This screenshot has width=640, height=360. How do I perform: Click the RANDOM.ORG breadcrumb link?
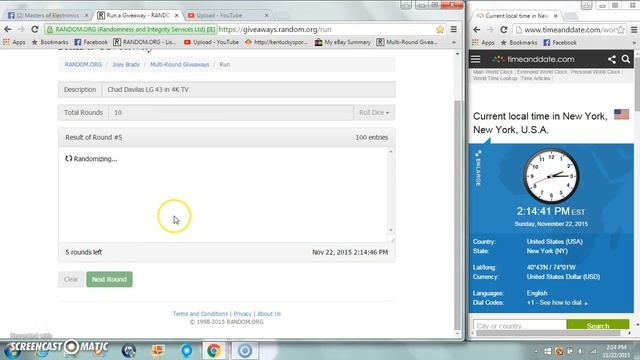[83, 64]
